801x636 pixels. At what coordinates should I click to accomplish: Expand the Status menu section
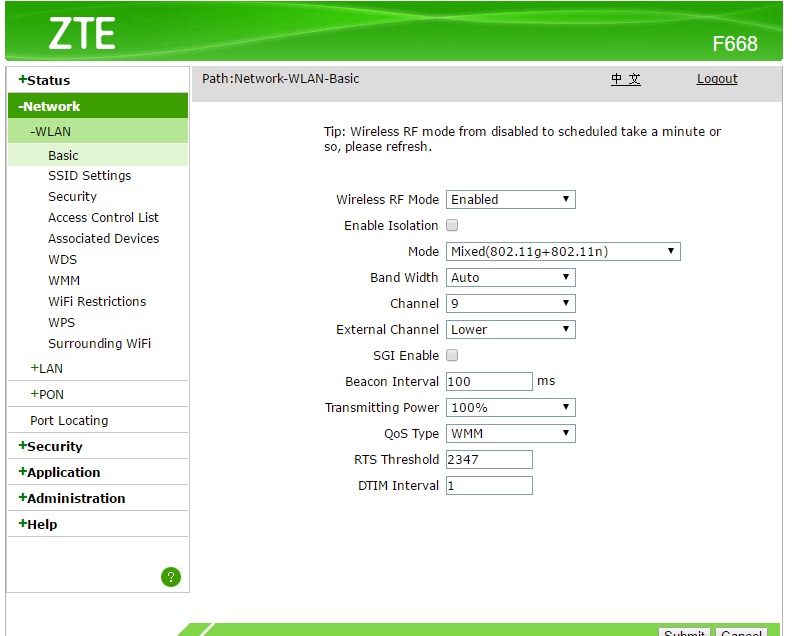point(44,80)
